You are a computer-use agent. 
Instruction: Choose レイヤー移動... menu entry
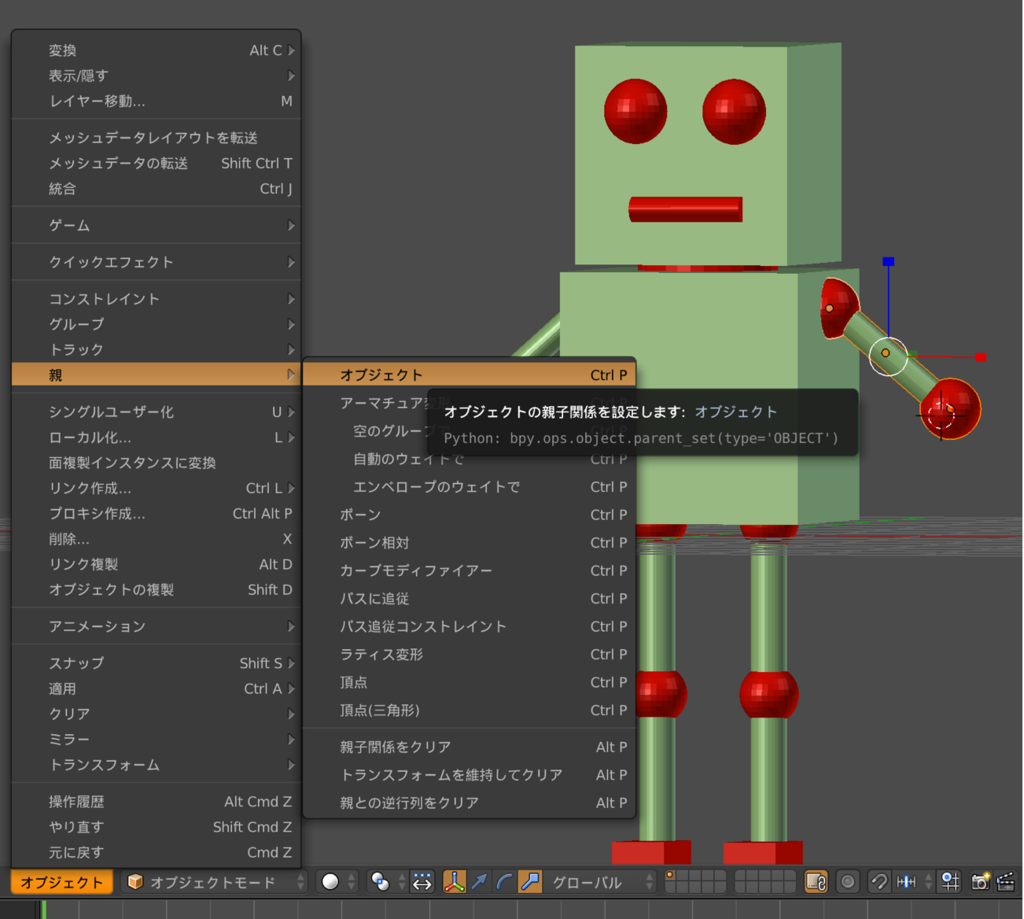click(156, 101)
